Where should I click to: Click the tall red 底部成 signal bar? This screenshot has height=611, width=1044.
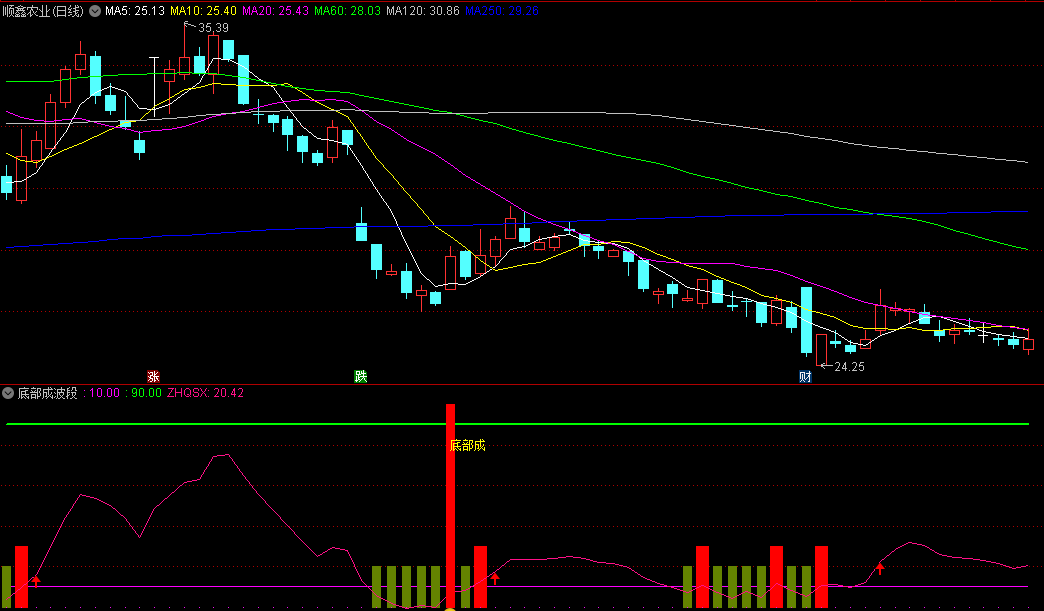[x=450, y=506]
